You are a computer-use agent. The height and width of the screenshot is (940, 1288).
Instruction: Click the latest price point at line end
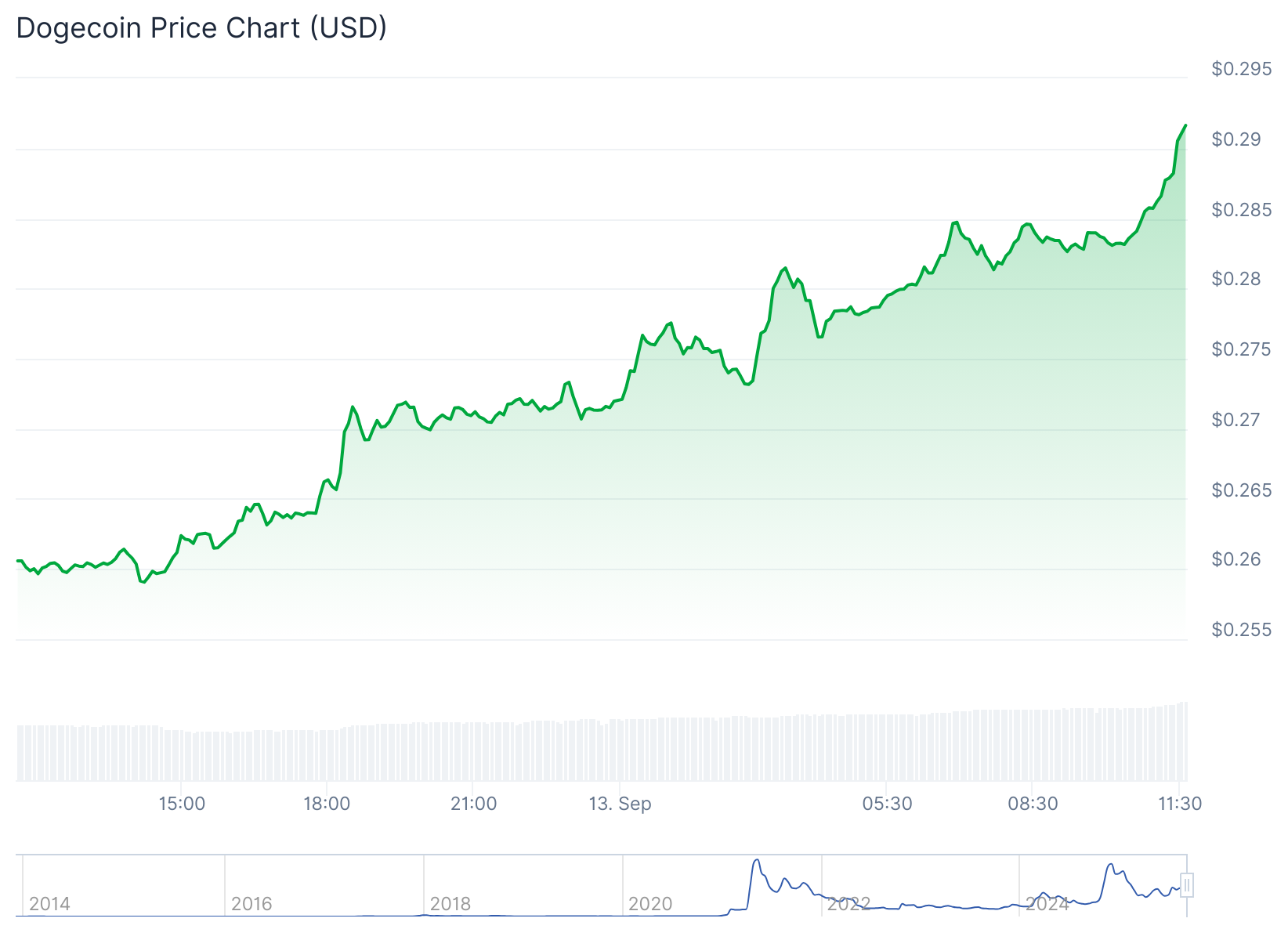1185,125
